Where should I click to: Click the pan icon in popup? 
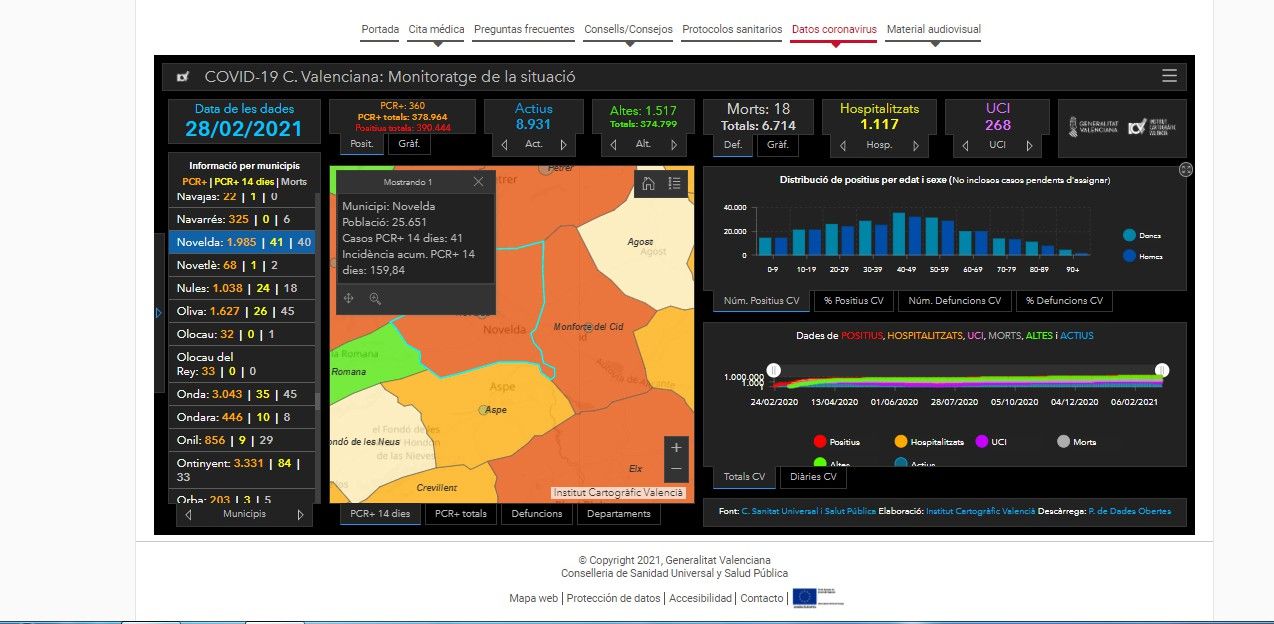[x=348, y=298]
